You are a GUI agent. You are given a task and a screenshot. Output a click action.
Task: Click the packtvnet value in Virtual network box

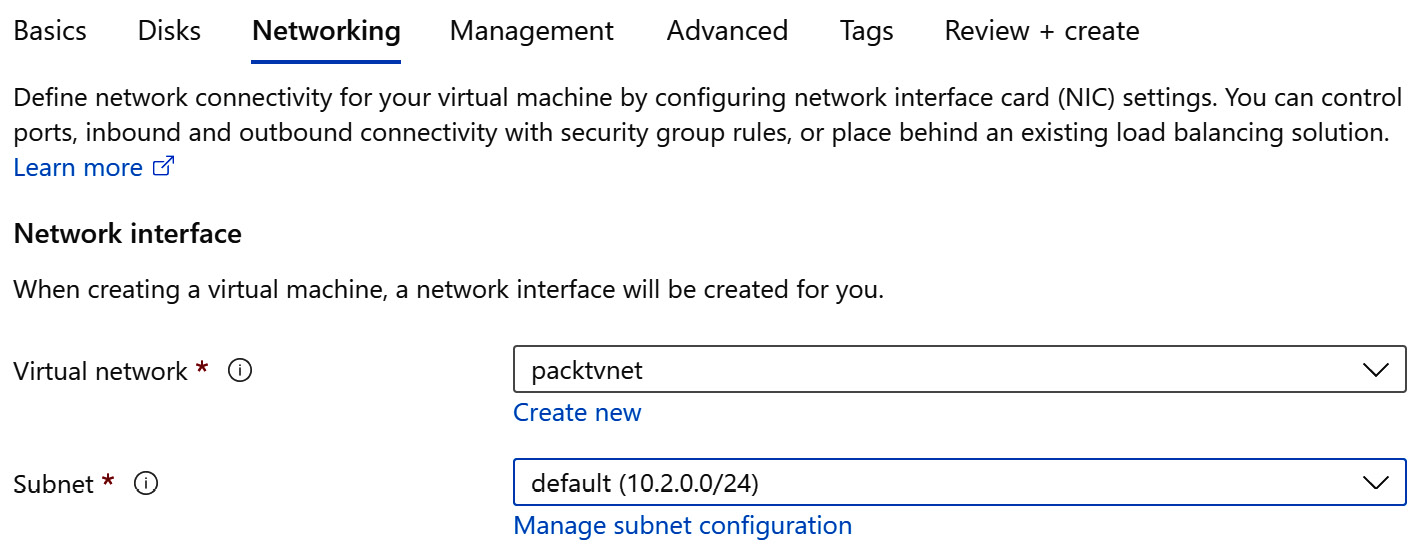tap(587, 371)
